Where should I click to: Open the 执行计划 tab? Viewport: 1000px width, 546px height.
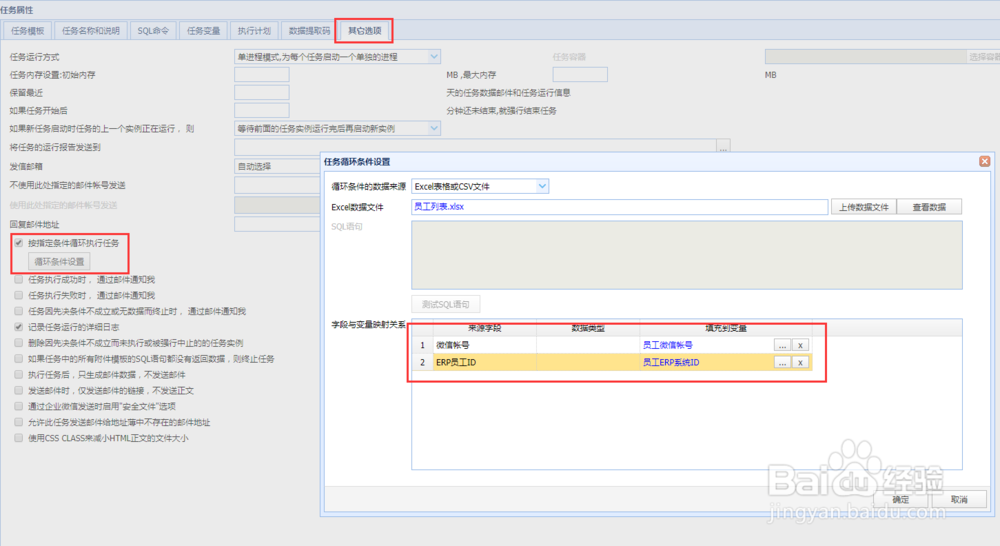[x=254, y=31]
